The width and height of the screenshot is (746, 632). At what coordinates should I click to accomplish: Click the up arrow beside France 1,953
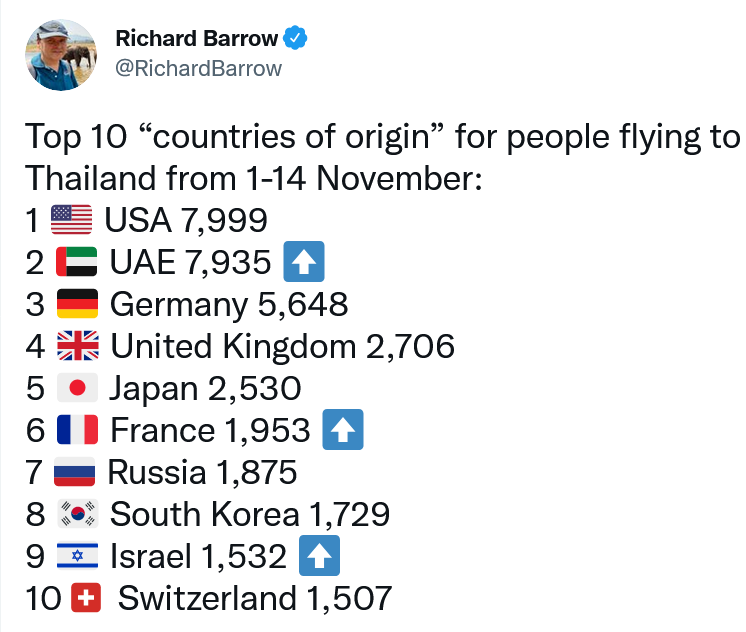pyautogui.click(x=342, y=431)
